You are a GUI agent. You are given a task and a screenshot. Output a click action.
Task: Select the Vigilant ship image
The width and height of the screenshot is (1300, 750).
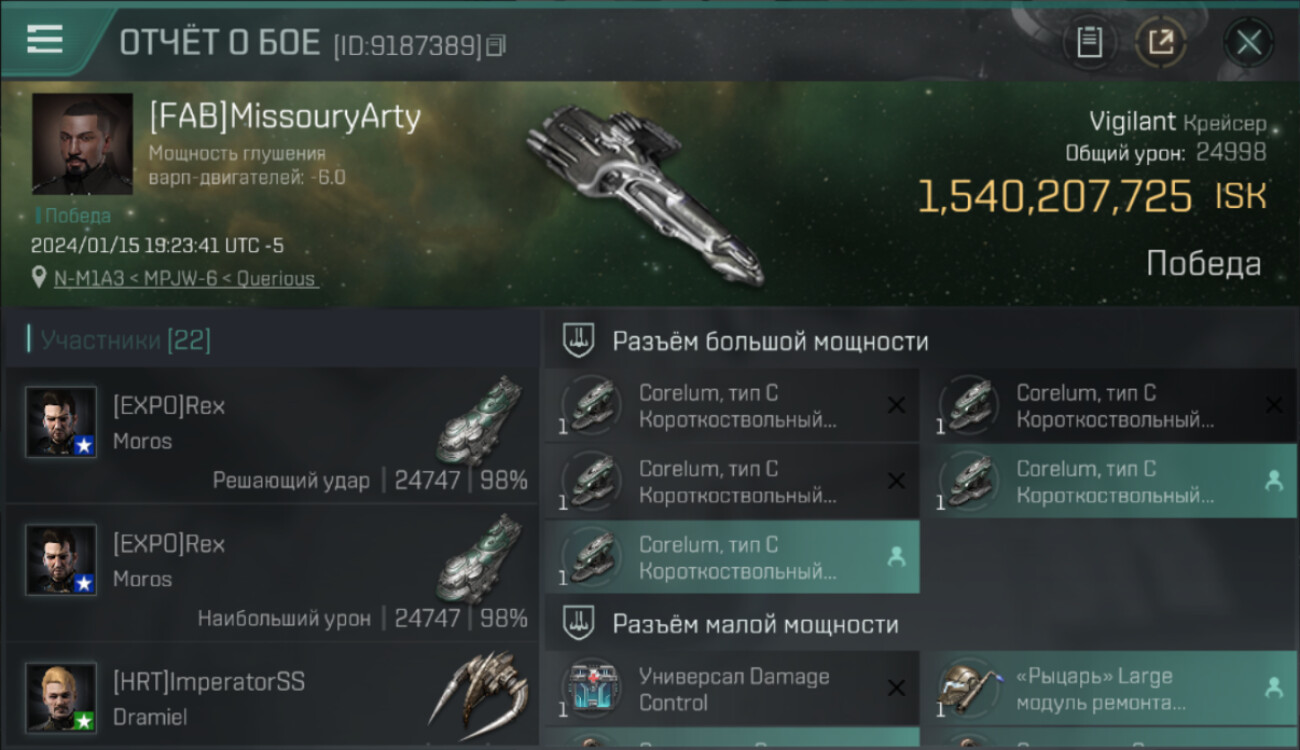point(645,190)
